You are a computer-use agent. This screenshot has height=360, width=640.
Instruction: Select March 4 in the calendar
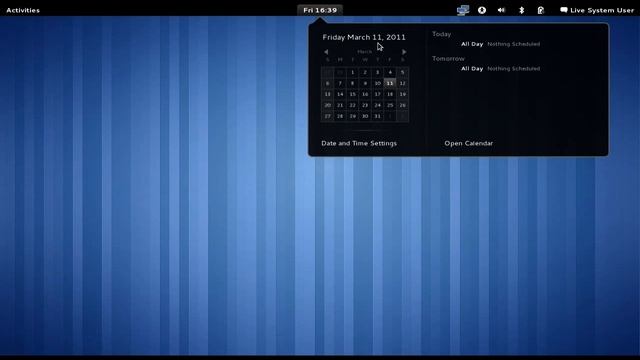pyautogui.click(x=390, y=72)
